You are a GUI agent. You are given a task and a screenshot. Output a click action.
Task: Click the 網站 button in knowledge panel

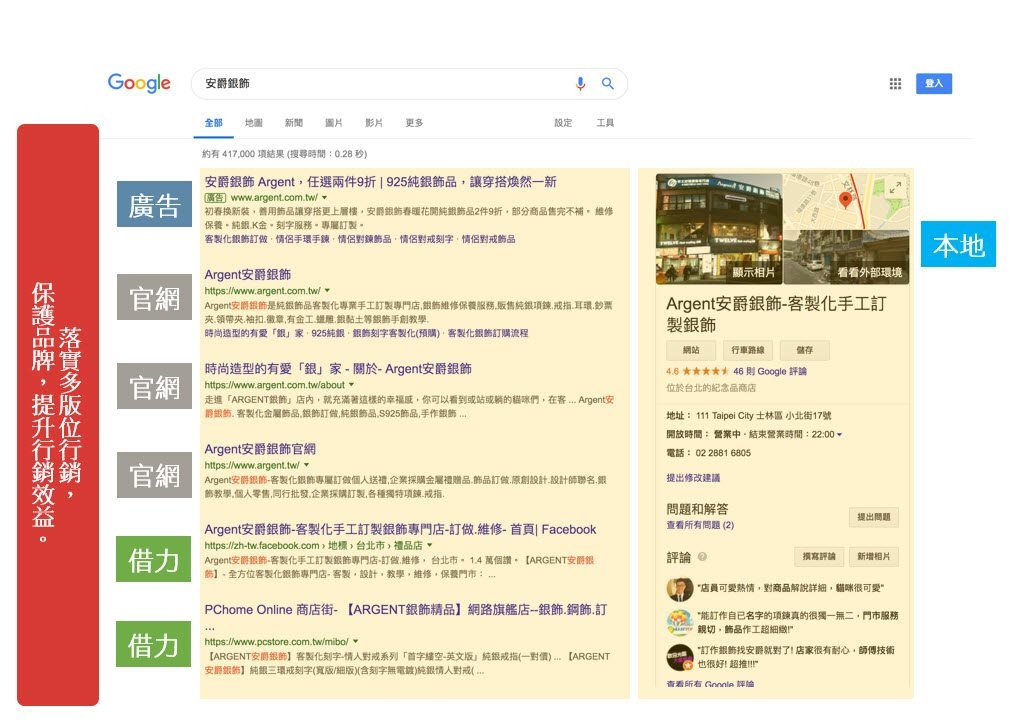tap(691, 351)
